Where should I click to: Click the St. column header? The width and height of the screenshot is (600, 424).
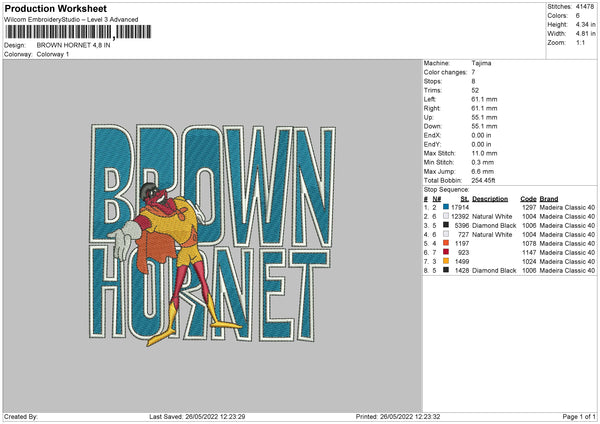pos(465,199)
